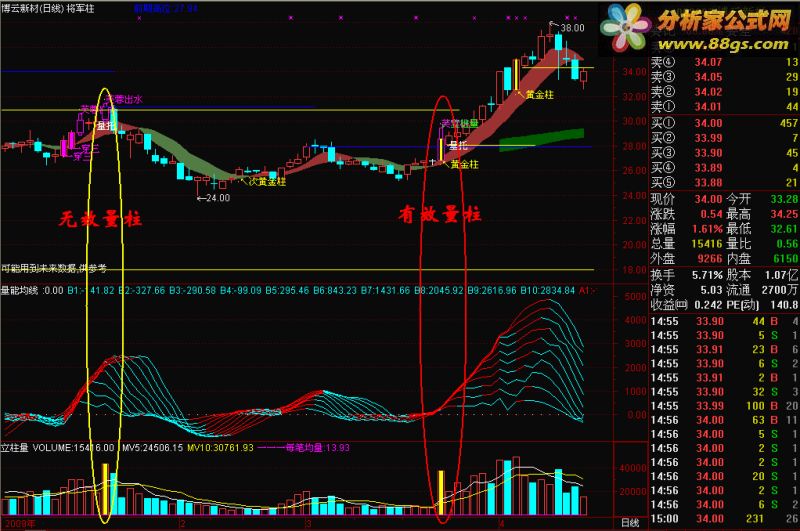Click the 内盘 6150 value
This screenshot has height=531, width=800.
786,259
